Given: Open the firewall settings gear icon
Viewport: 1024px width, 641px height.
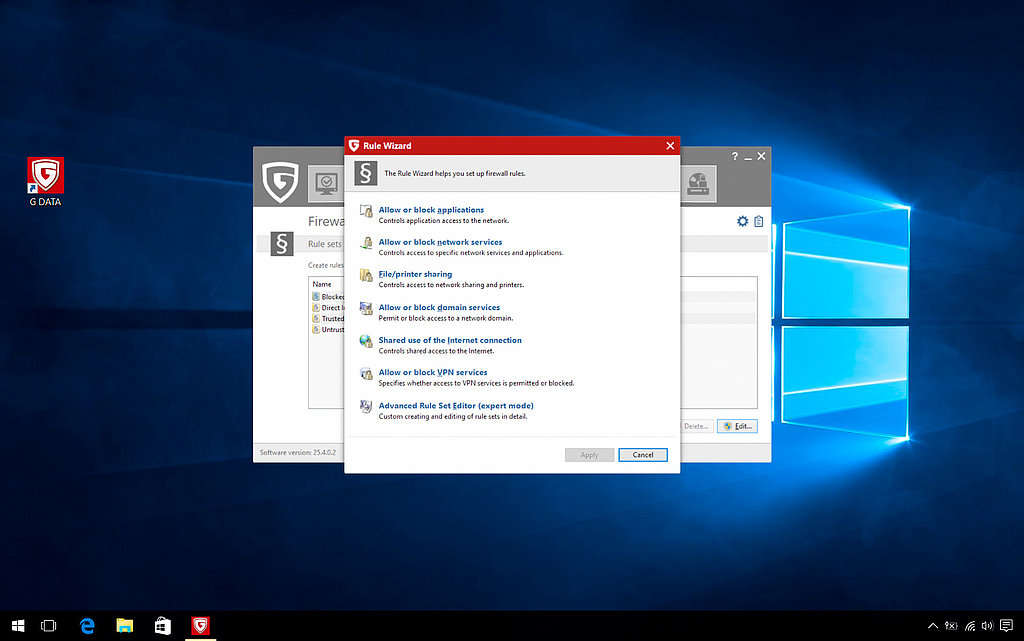Looking at the screenshot, I should (x=742, y=221).
